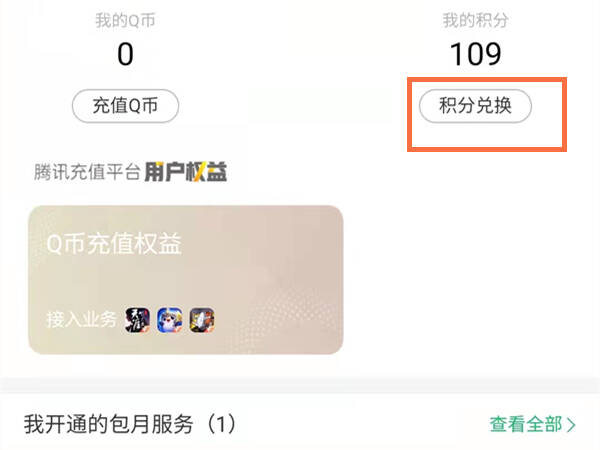Select the Q币 balance number 0

[125, 54]
